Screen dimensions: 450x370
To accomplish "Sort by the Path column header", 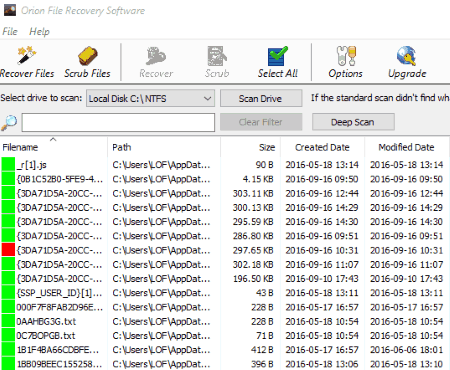I will (164, 147).
